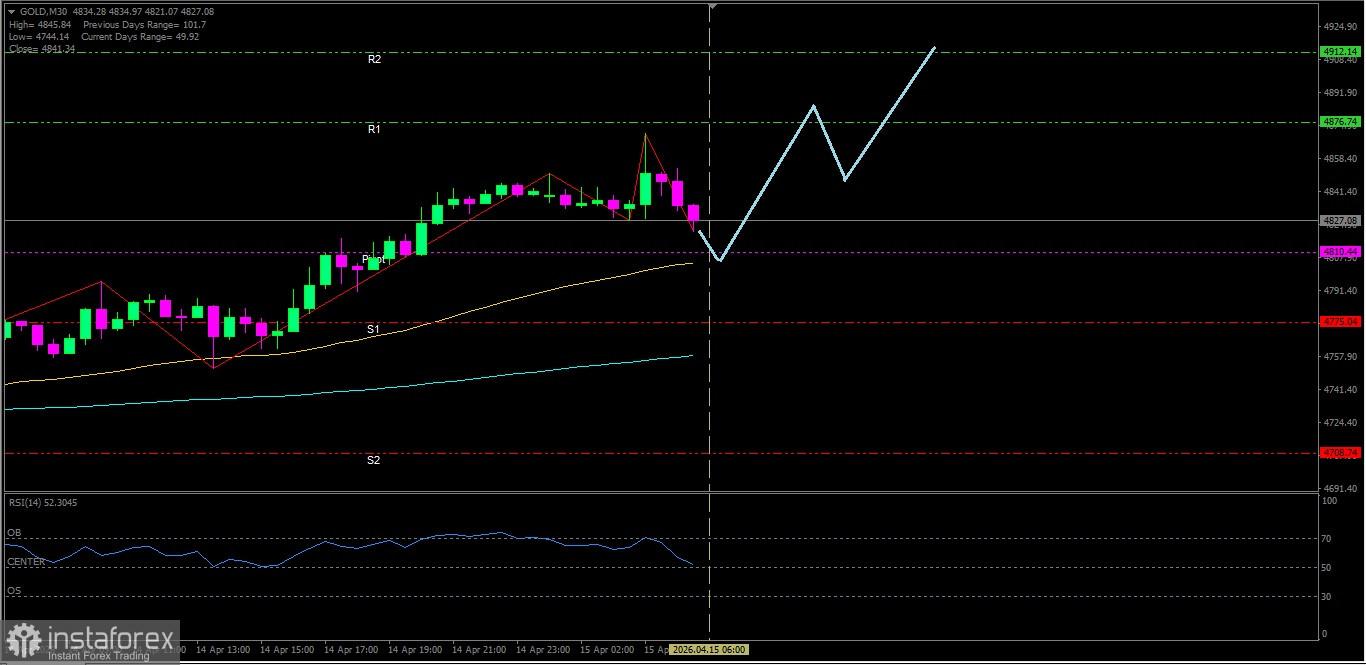Image resolution: width=1366 pixels, height=665 pixels.
Task: Click the magenta 4810.44 pivot price tag
Action: click(x=1340, y=252)
